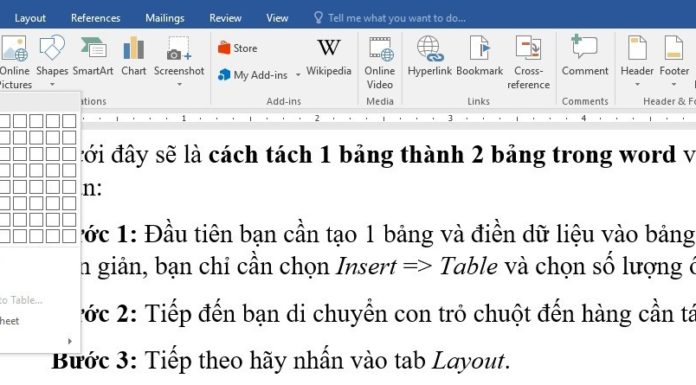
Task: Switch to the References tab
Action: (95, 18)
